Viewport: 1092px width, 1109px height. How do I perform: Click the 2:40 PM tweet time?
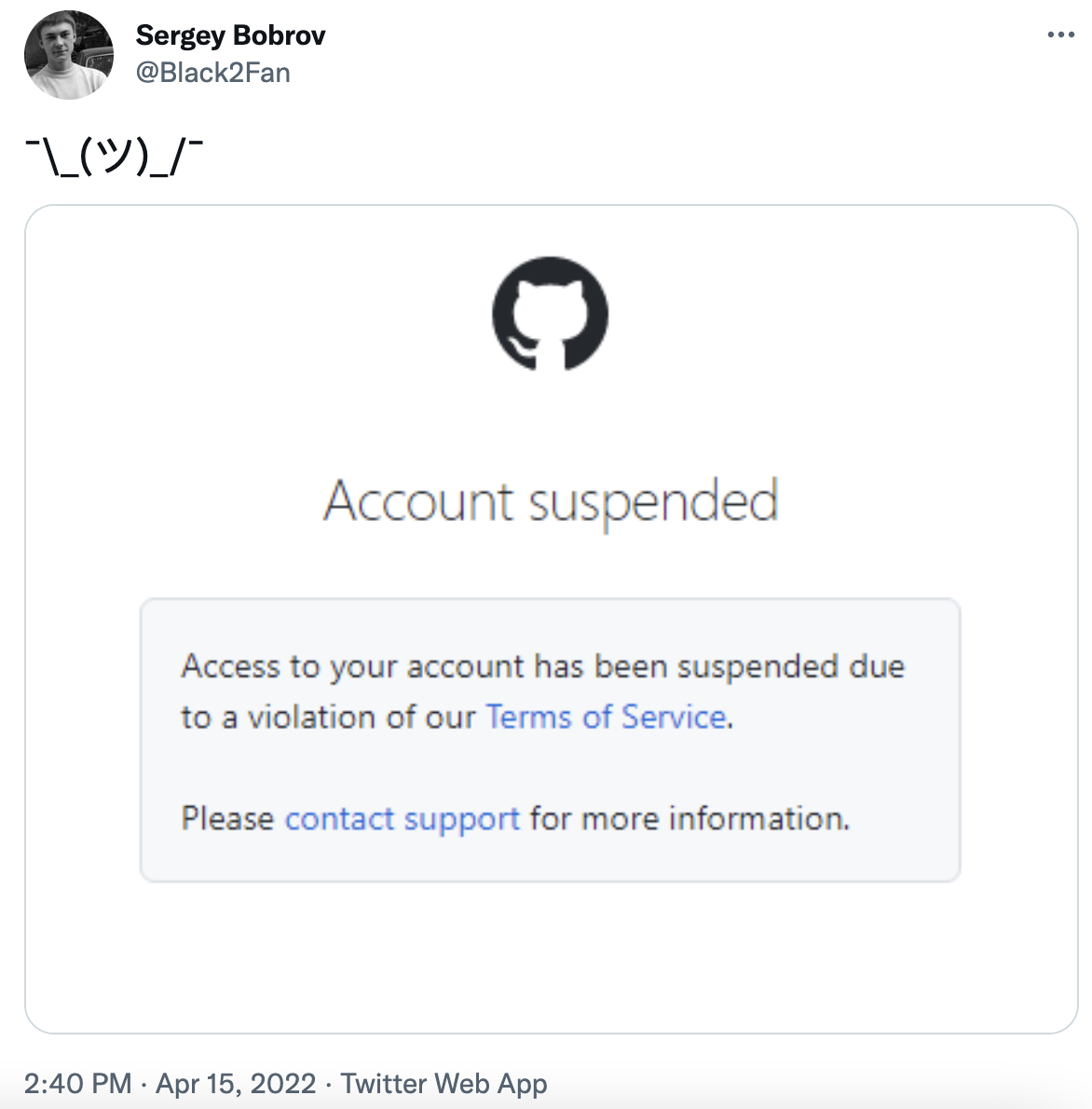pyautogui.click(x=78, y=1084)
